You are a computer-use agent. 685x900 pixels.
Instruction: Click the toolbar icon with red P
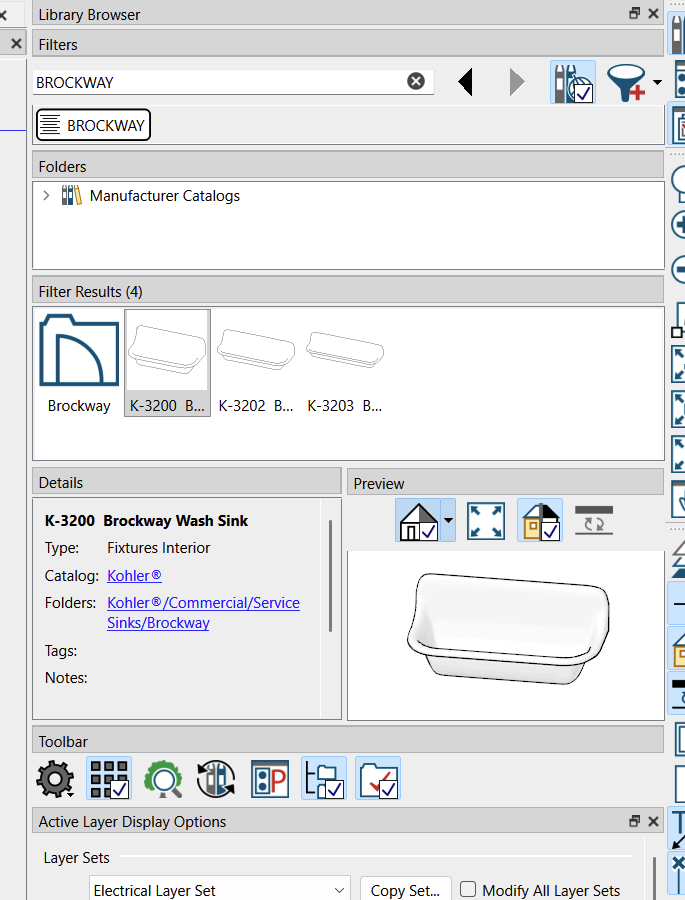tap(270, 779)
